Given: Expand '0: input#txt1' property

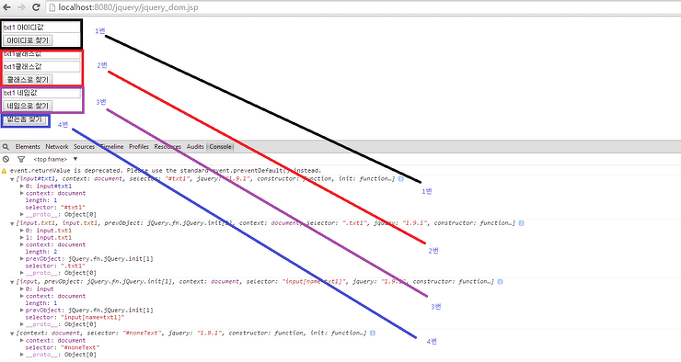Looking at the screenshot, I should coord(22,186).
